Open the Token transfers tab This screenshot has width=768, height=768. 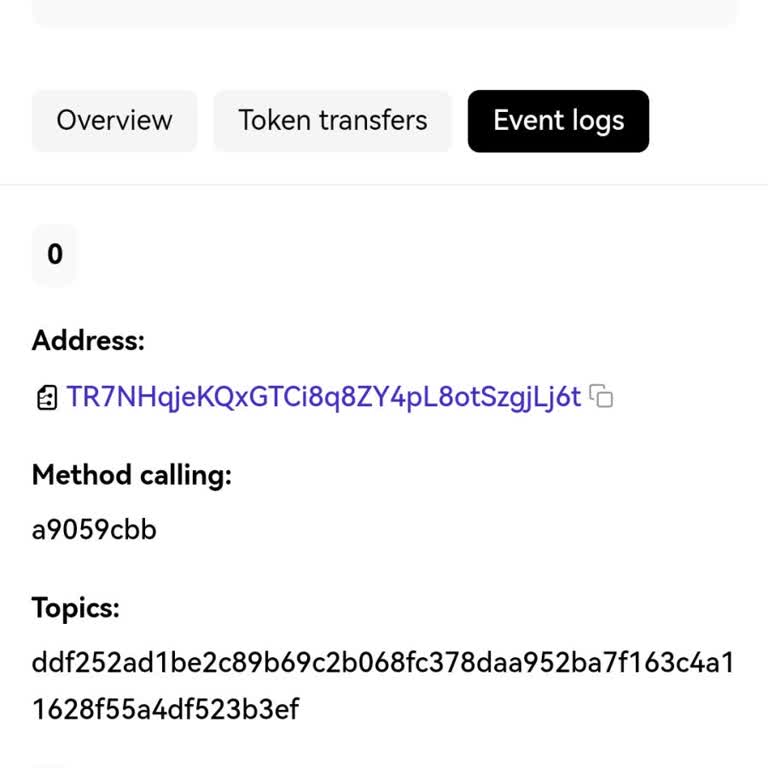coord(332,121)
